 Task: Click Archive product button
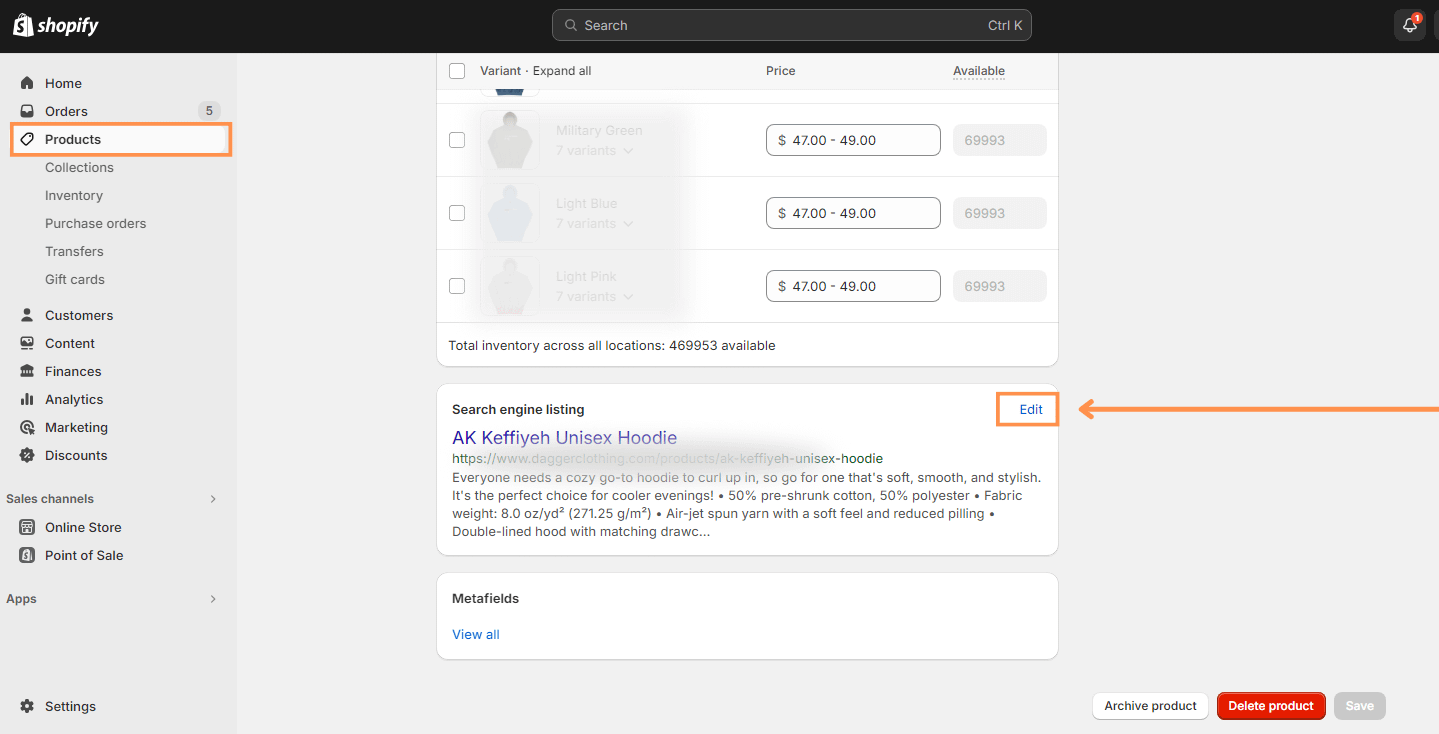(x=1150, y=706)
